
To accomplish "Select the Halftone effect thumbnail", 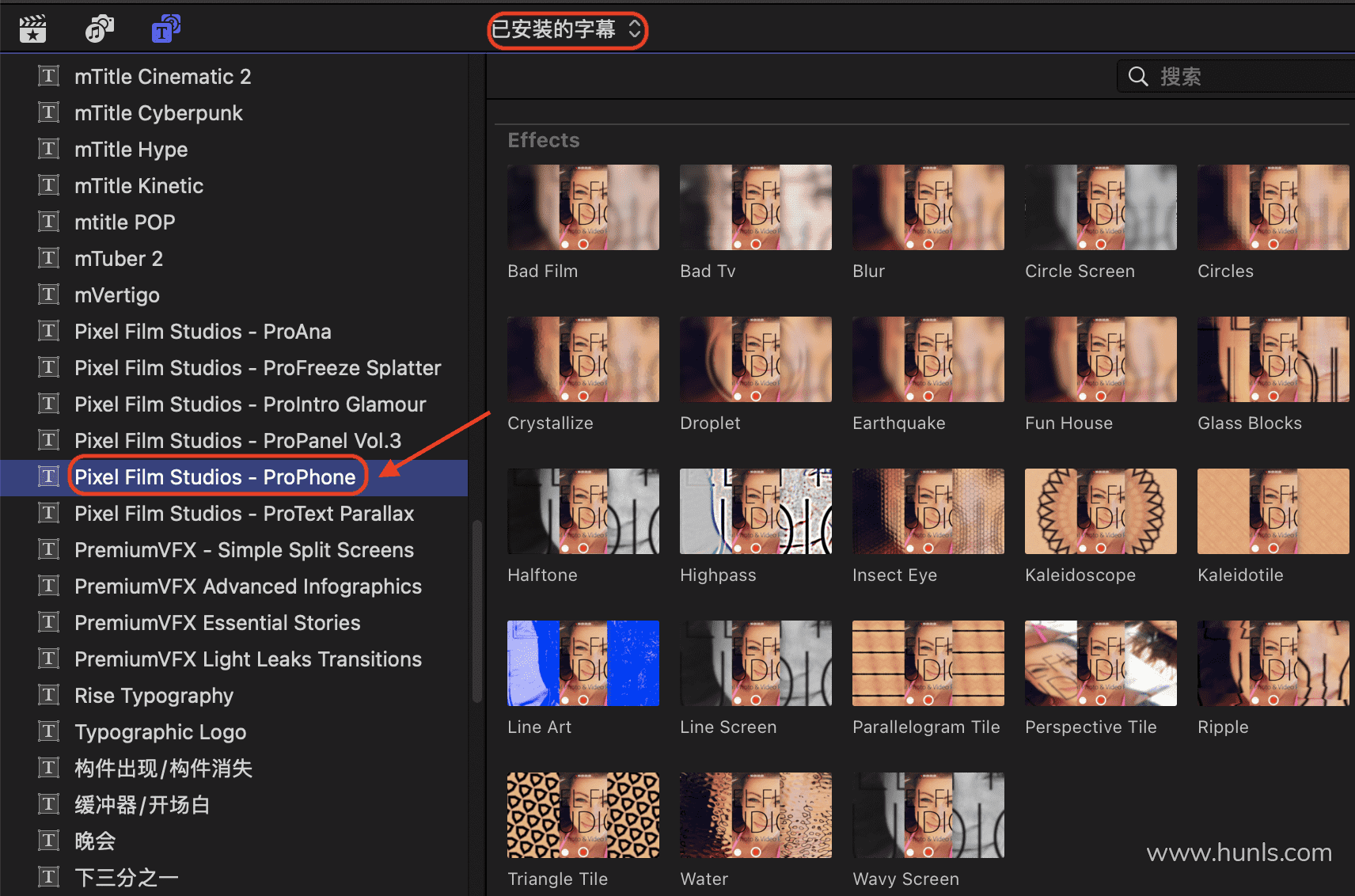I will (x=583, y=511).
